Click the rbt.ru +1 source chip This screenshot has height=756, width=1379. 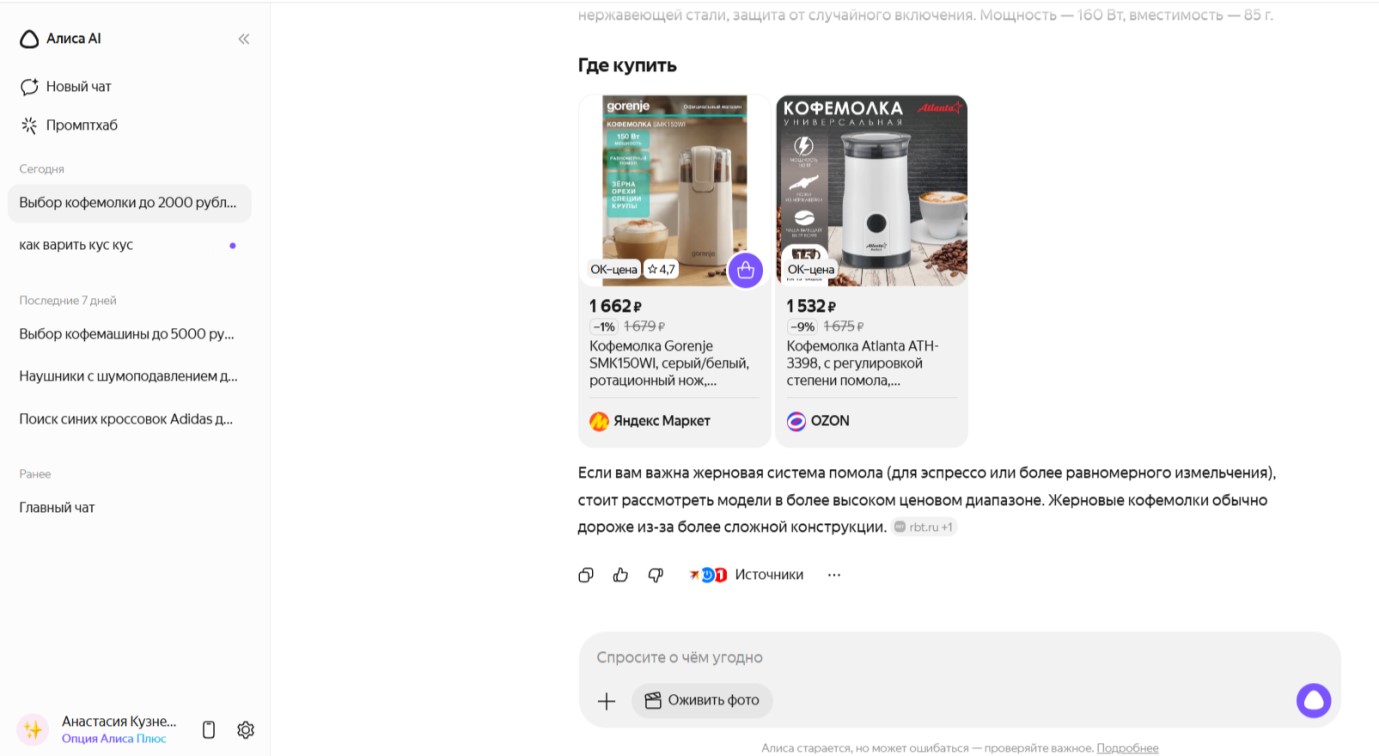pos(924,527)
